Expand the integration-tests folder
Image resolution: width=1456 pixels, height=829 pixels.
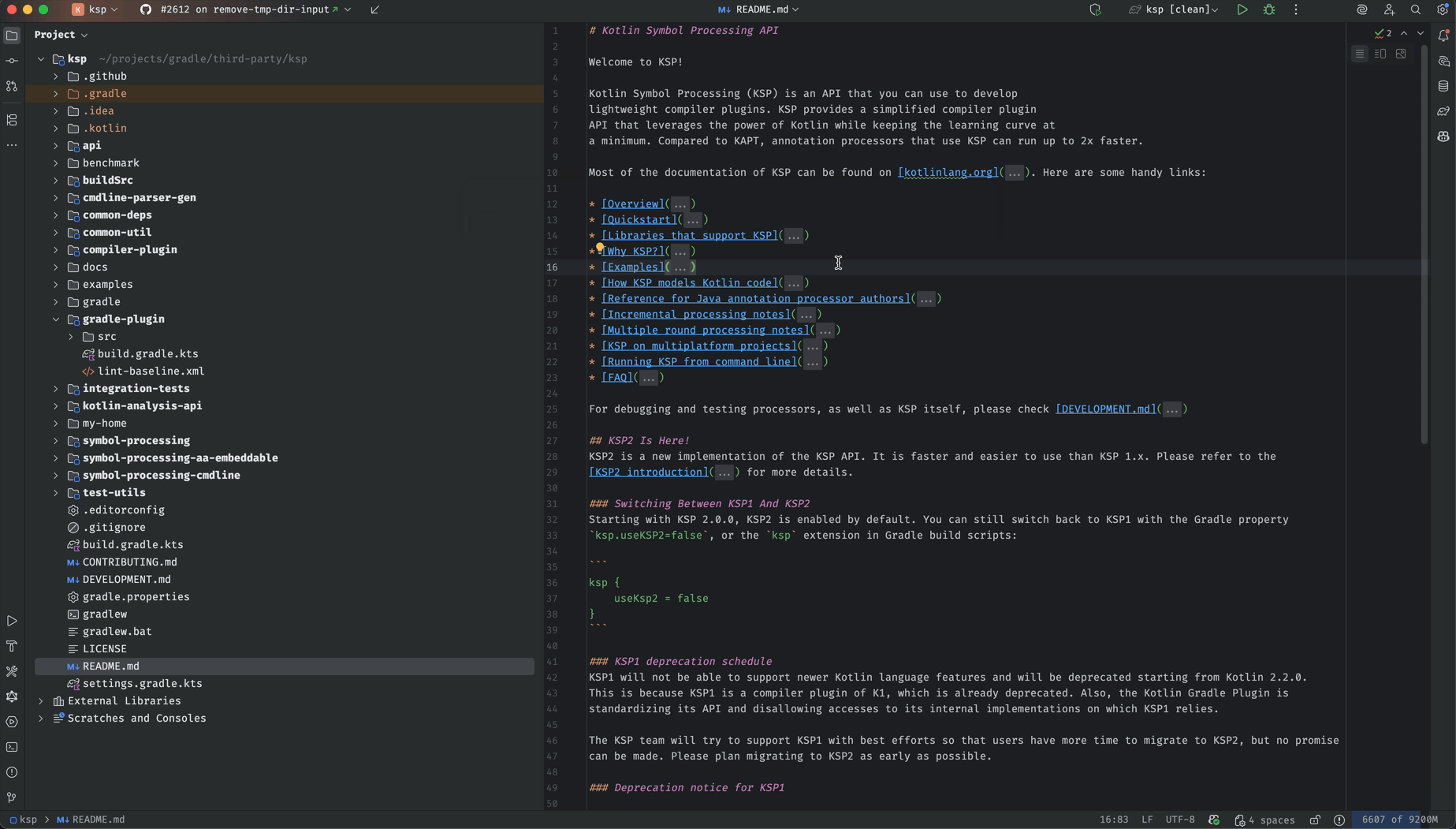(x=56, y=389)
